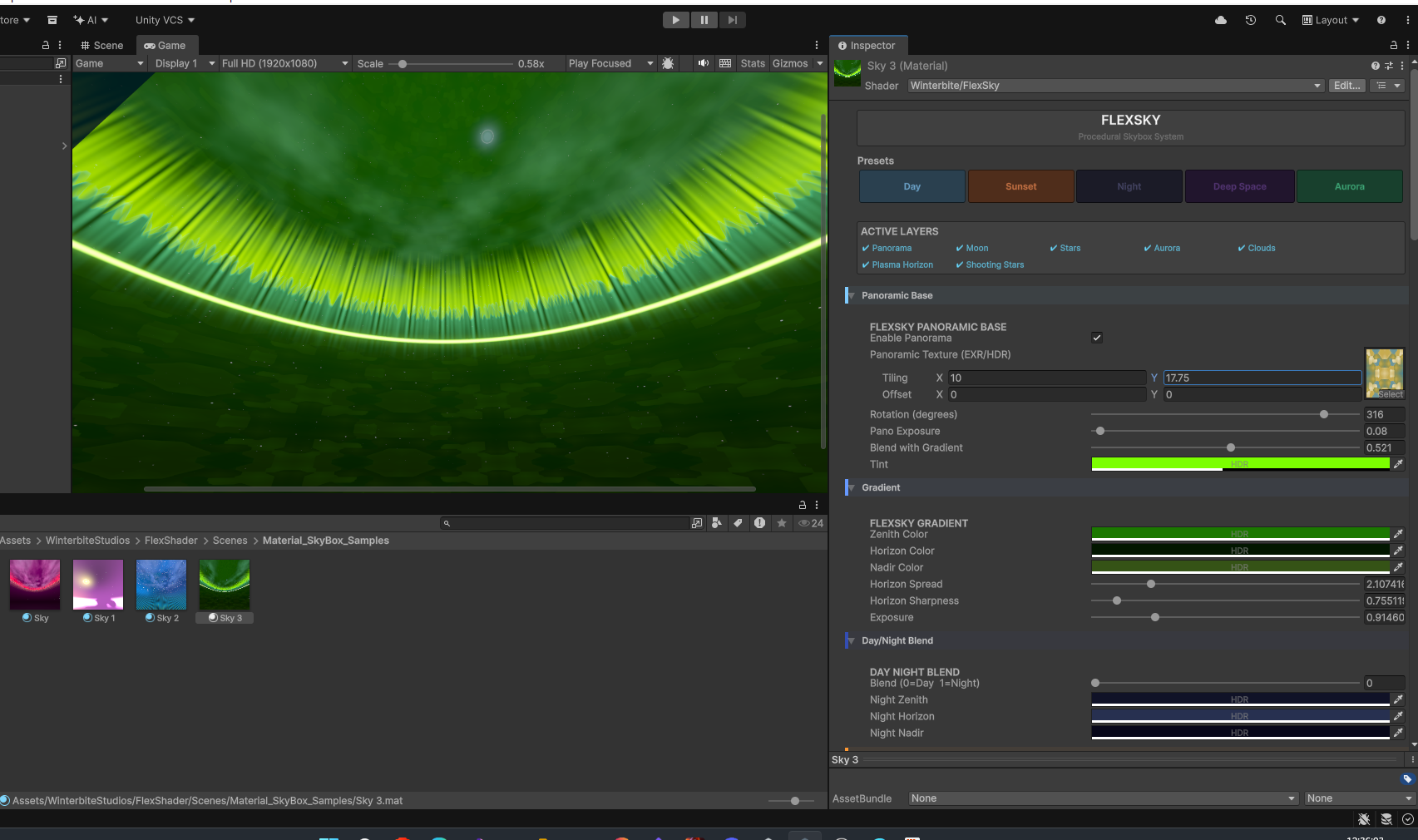Open the Layout menu
This screenshot has height=840, width=1418.
coord(1331,20)
